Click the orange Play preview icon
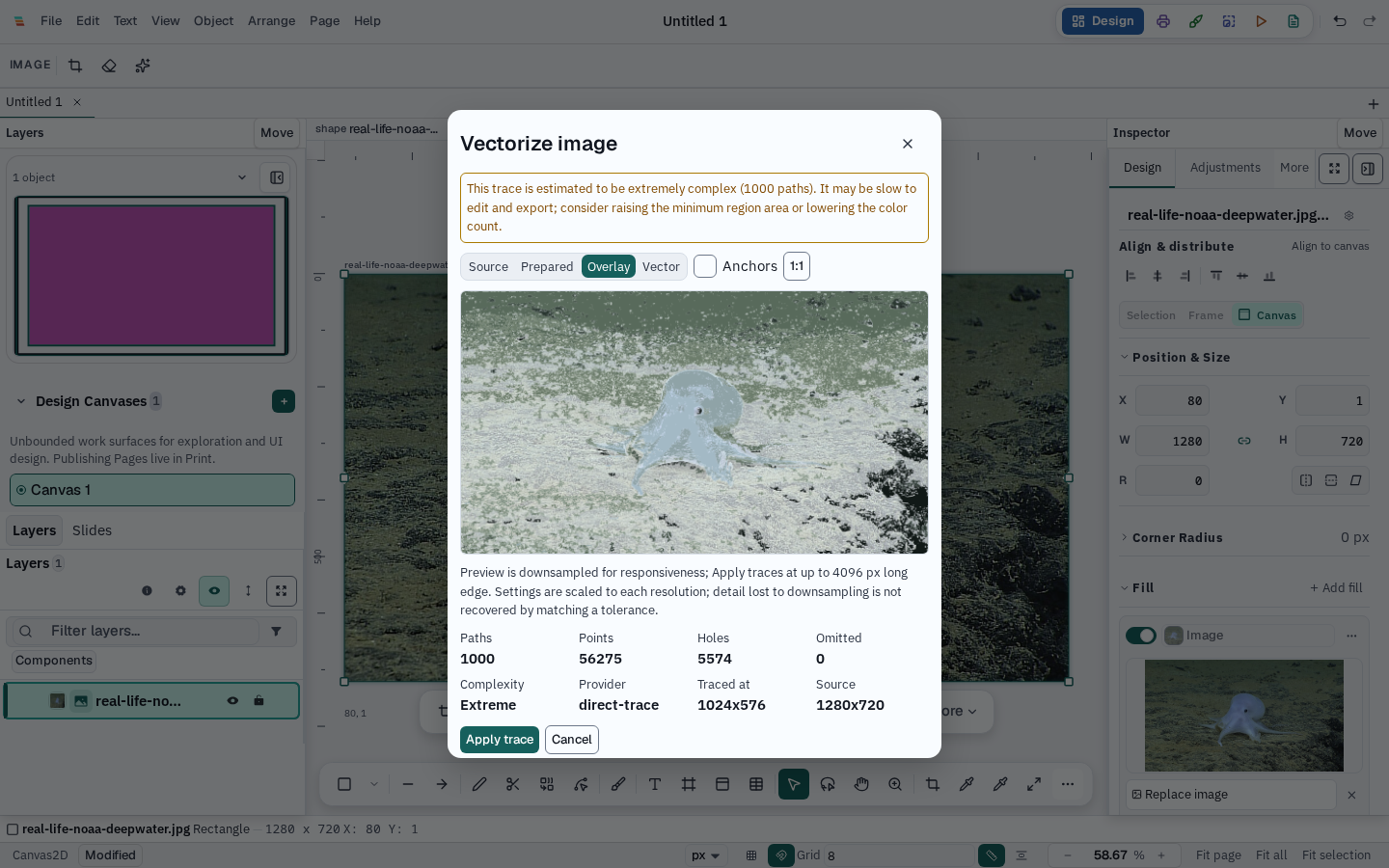 [1262, 21]
